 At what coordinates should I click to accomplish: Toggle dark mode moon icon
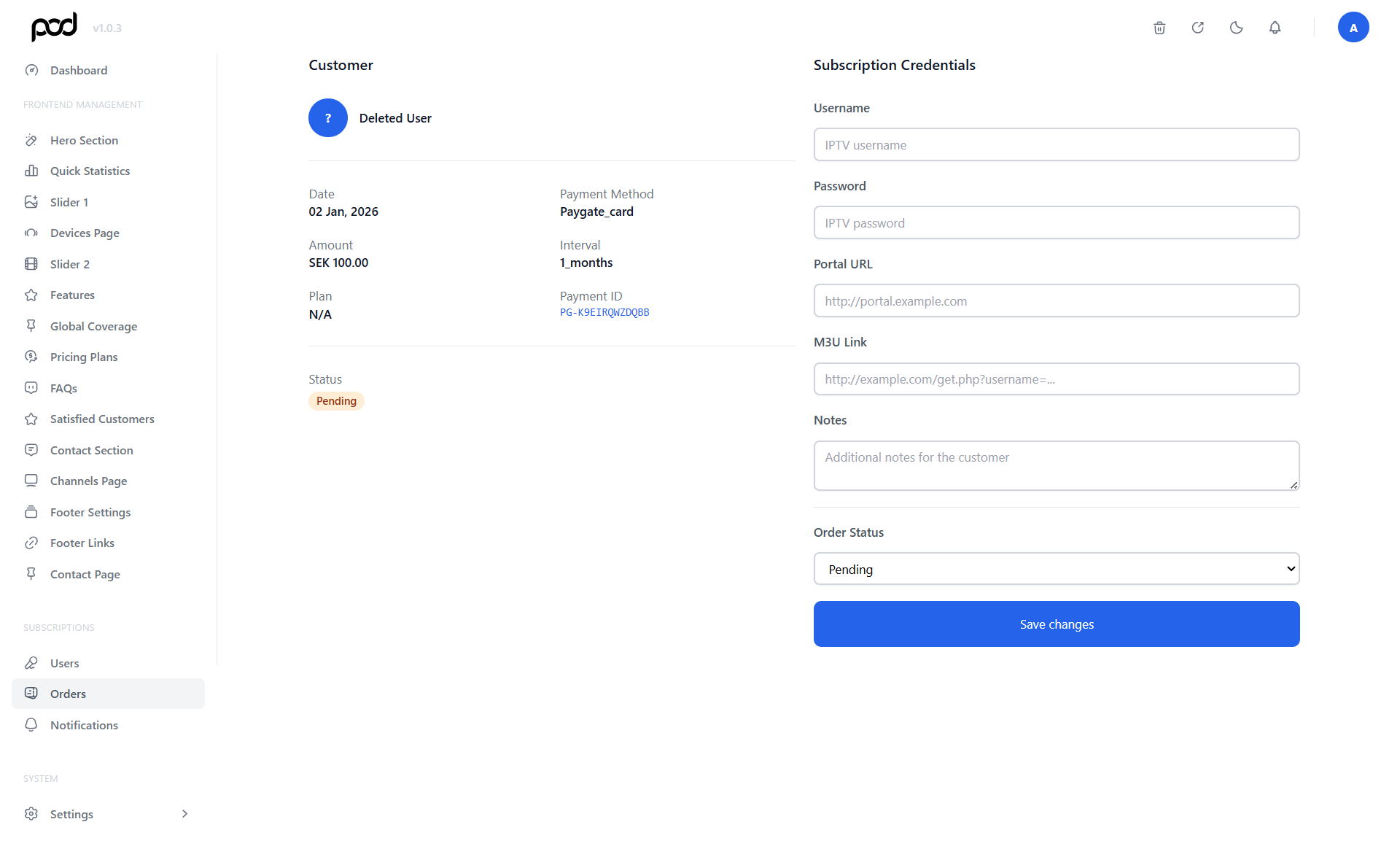tap(1236, 28)
